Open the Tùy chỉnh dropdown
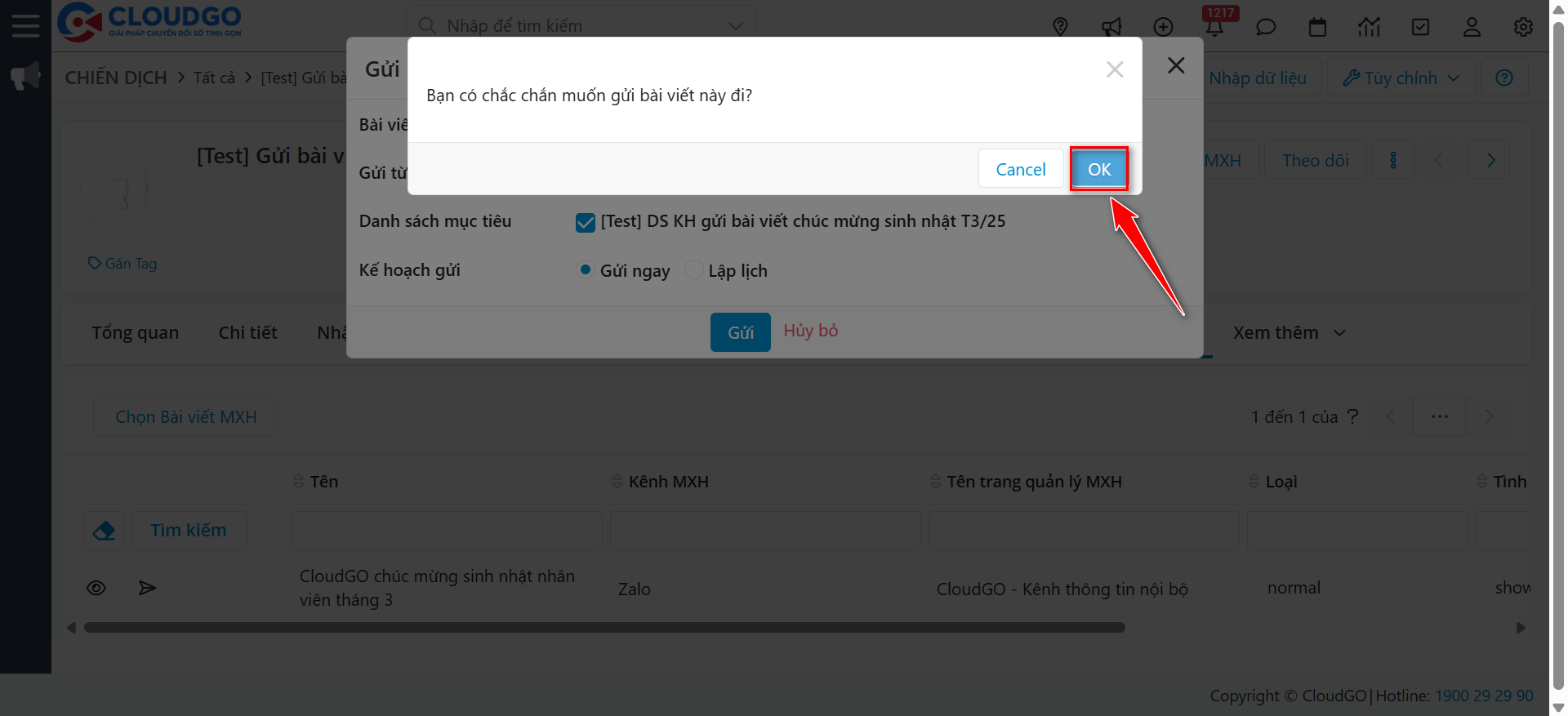1568x716 pixels. pos(1401,78)
